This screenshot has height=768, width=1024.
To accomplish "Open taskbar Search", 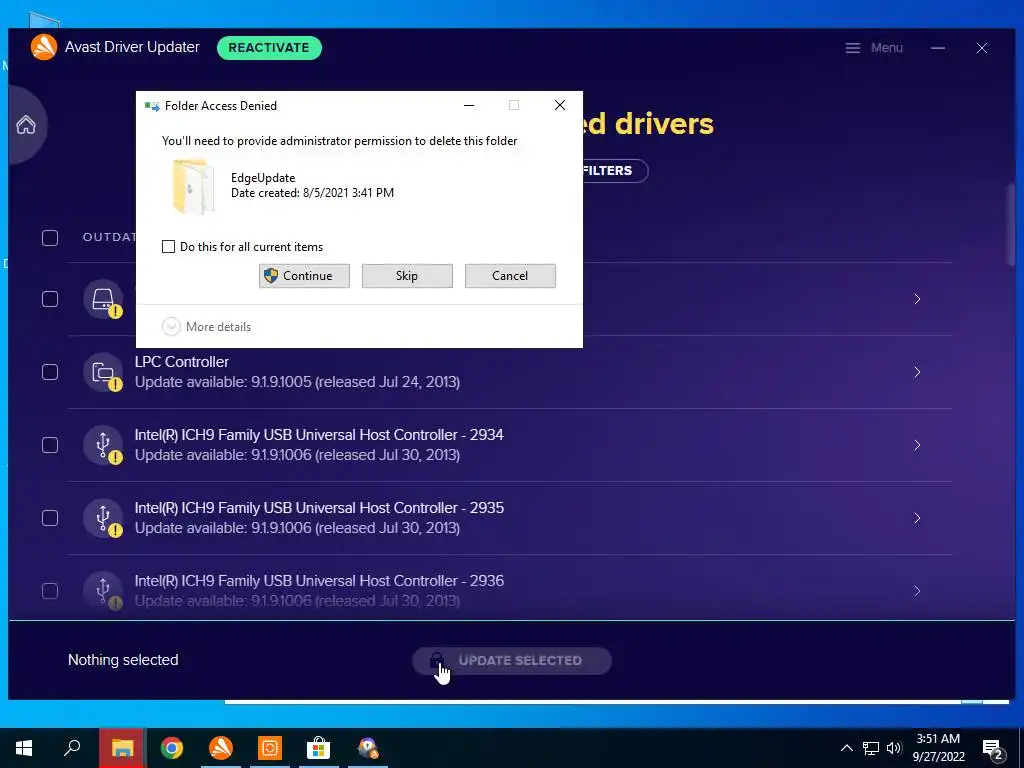I will [x=72, y=748].
